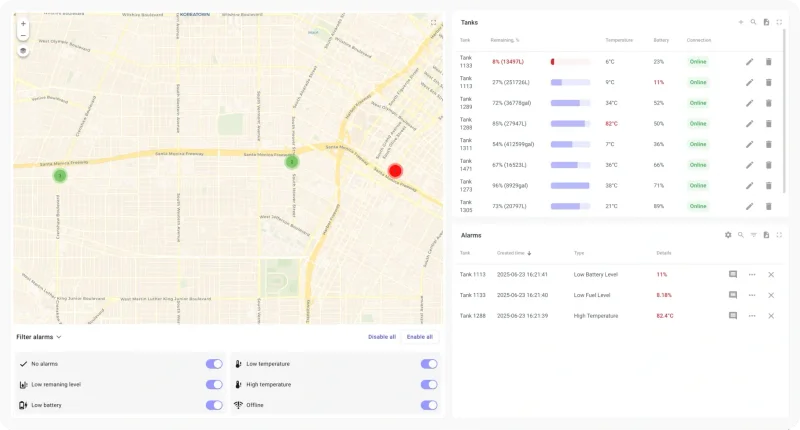Toggle the No alarms filter
This screenshot has width=800, height=430.
pyautogui.click(x=214, y=364)
